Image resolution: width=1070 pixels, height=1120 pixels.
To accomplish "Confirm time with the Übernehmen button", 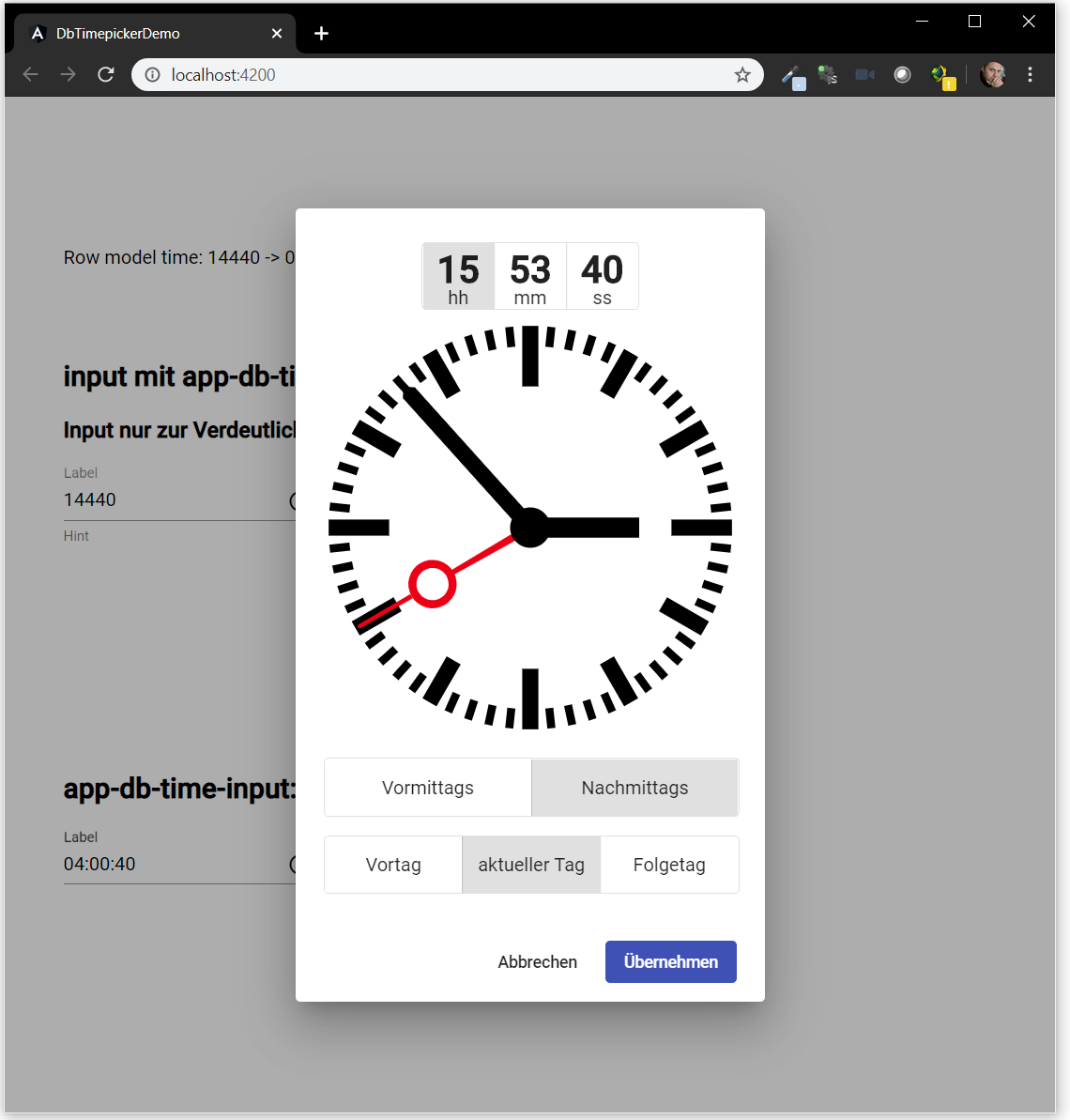I will [670, 962].
